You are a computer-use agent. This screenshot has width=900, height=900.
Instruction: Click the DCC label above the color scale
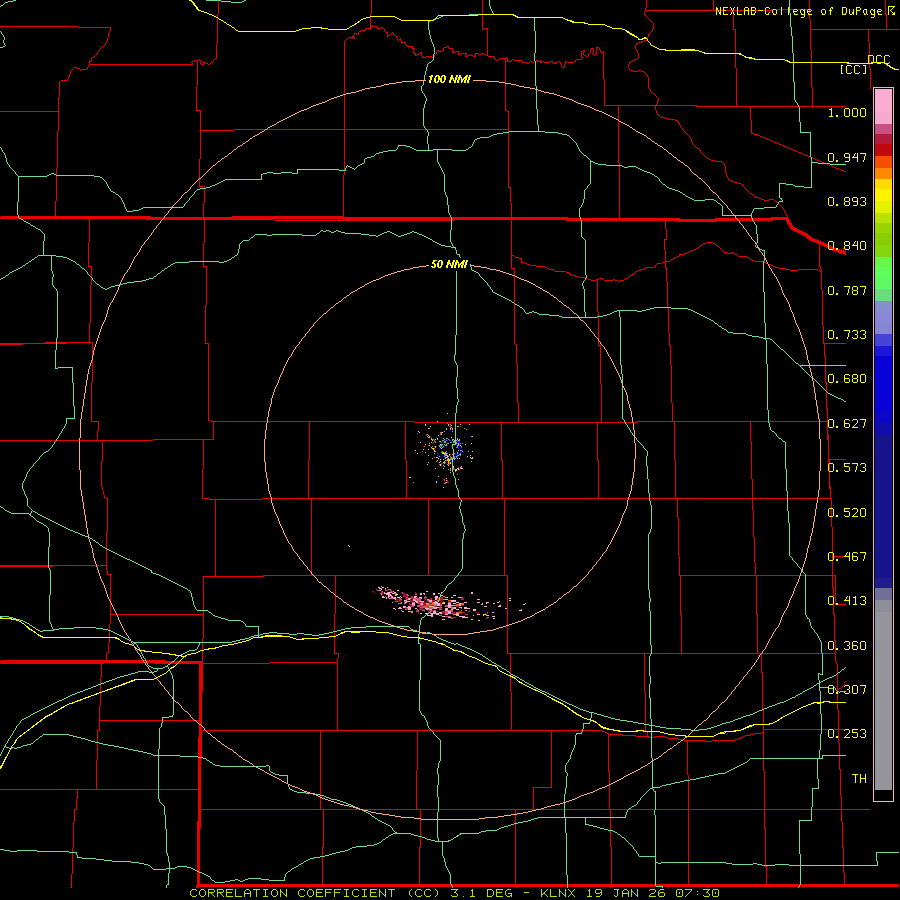879,60
